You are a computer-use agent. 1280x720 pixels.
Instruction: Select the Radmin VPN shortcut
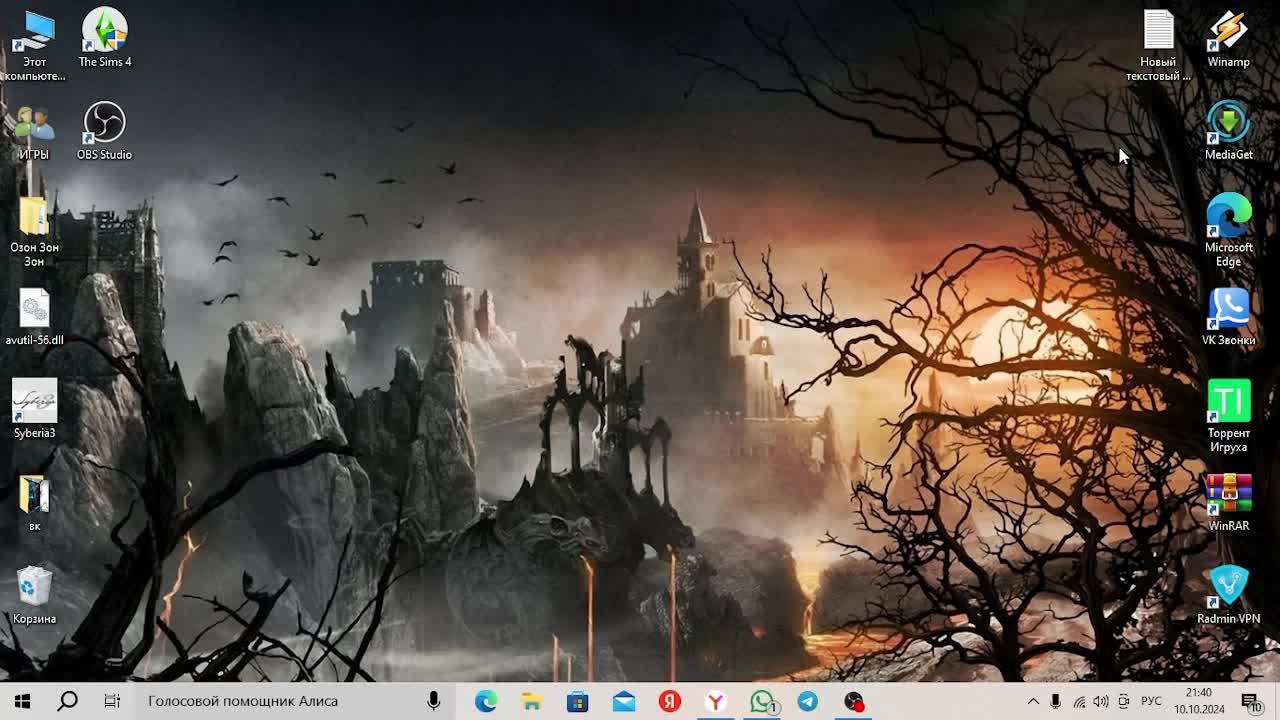pos(1229,596)
